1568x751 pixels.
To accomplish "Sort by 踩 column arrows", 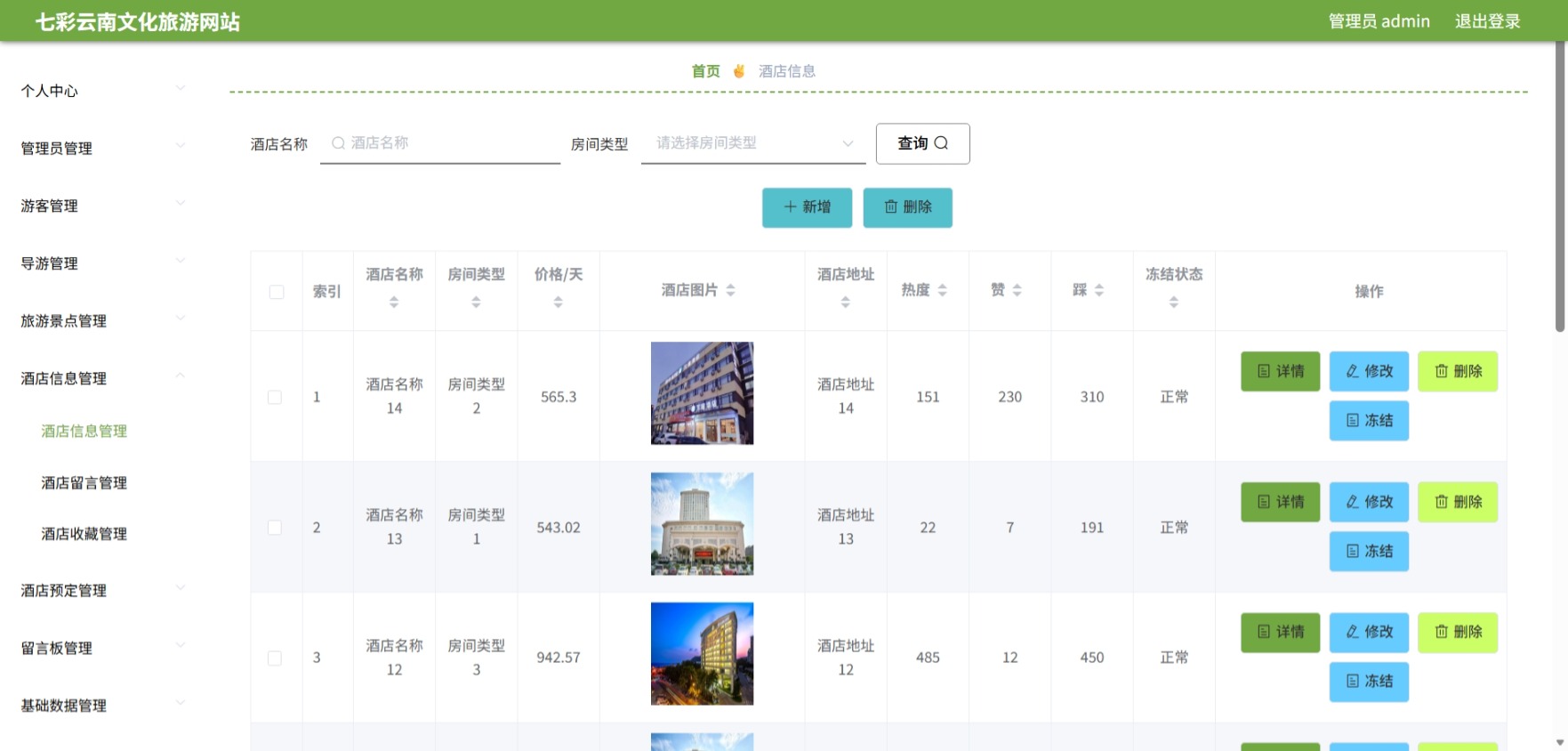I will (x=1099, y=290).
